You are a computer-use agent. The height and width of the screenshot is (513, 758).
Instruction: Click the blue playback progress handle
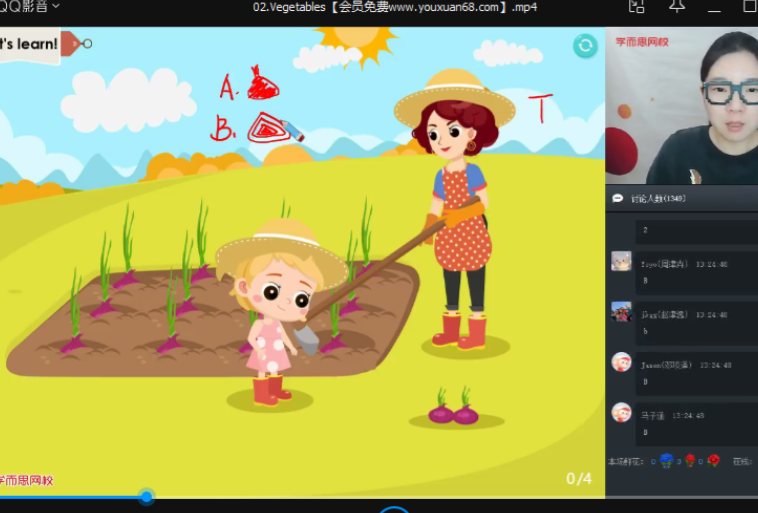point(147,496)
